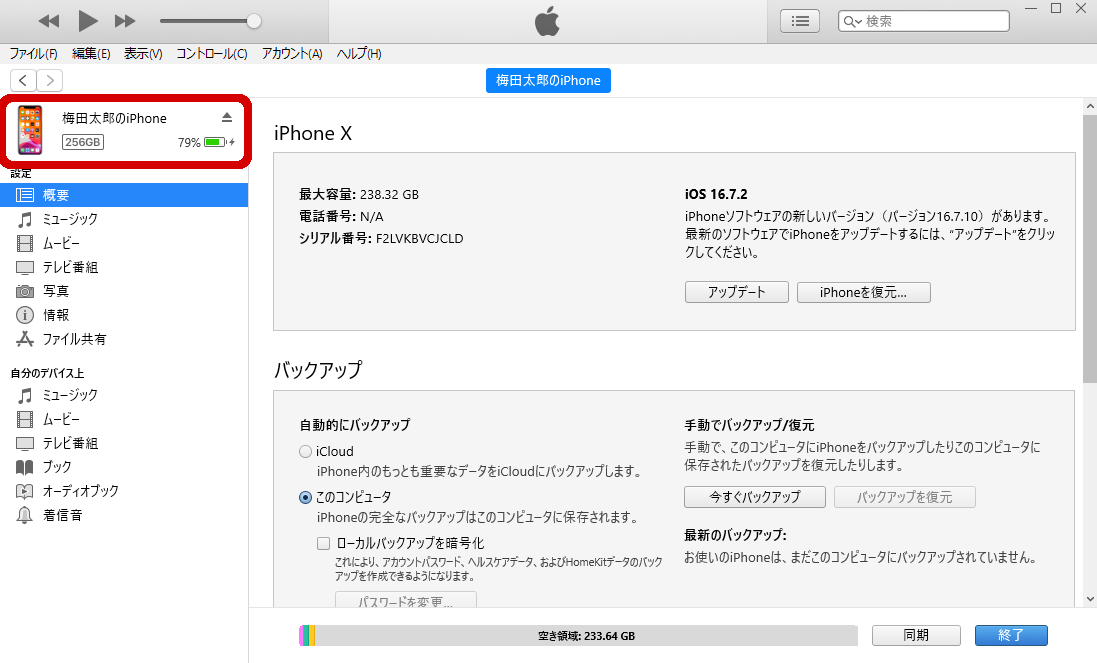Click the storage capacity bar

(578, 636)
